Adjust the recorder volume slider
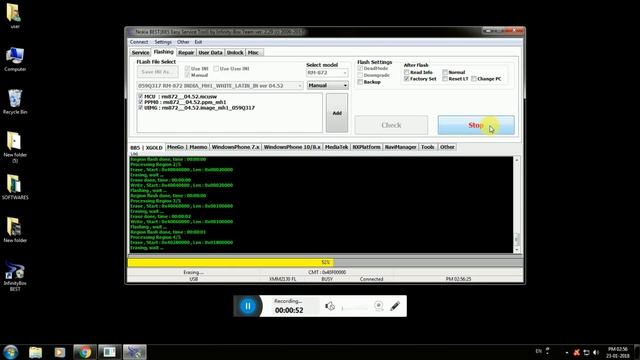This screenshot has width=640, height=360. coord(354,308)
